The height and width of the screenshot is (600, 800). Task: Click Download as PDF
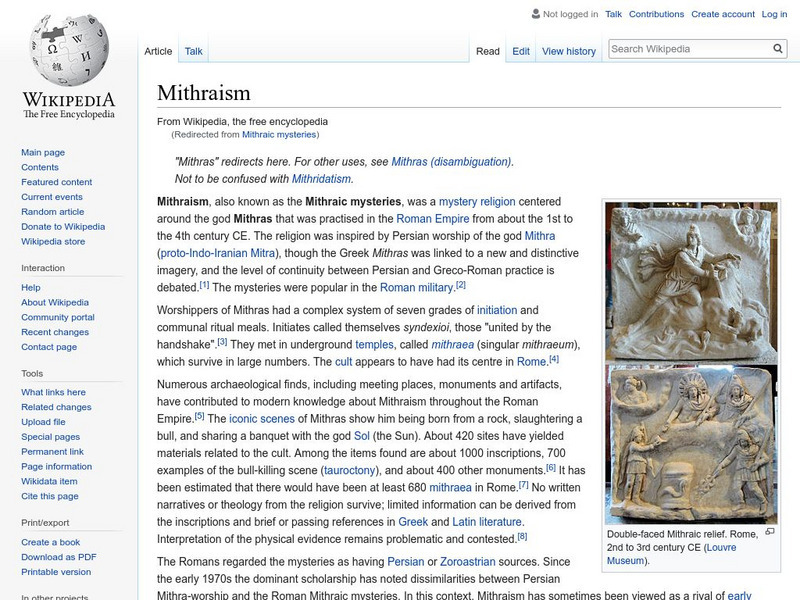(59, 557)
